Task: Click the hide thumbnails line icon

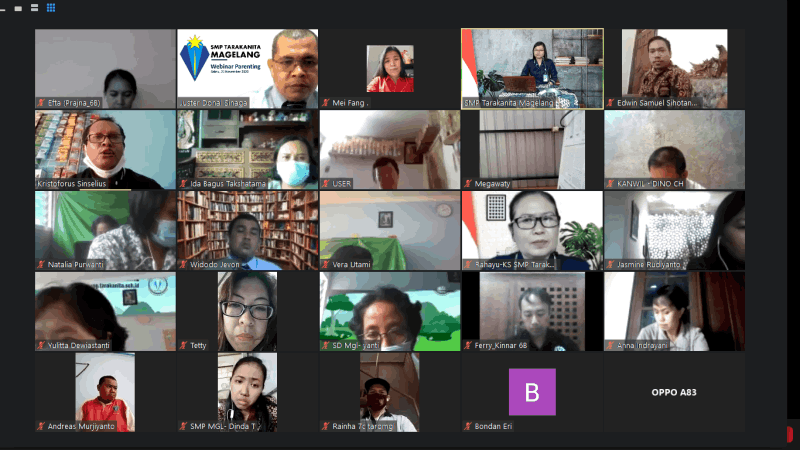Action: (3, 10)
